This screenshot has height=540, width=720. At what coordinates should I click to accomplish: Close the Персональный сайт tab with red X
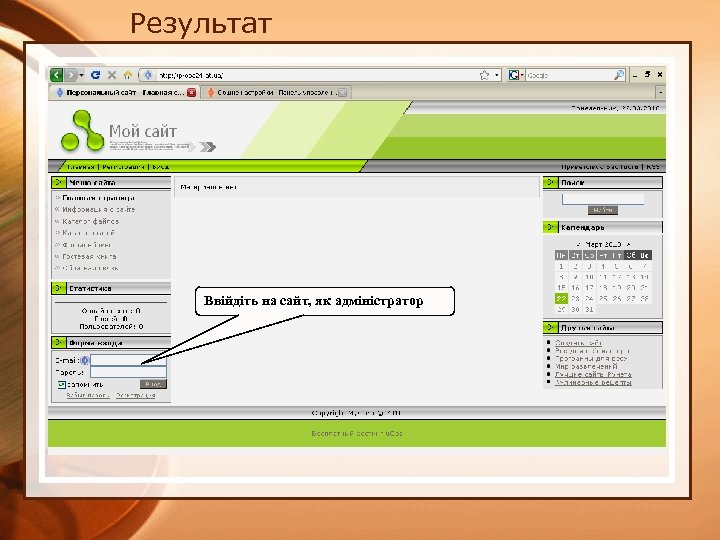coord(191,92)
